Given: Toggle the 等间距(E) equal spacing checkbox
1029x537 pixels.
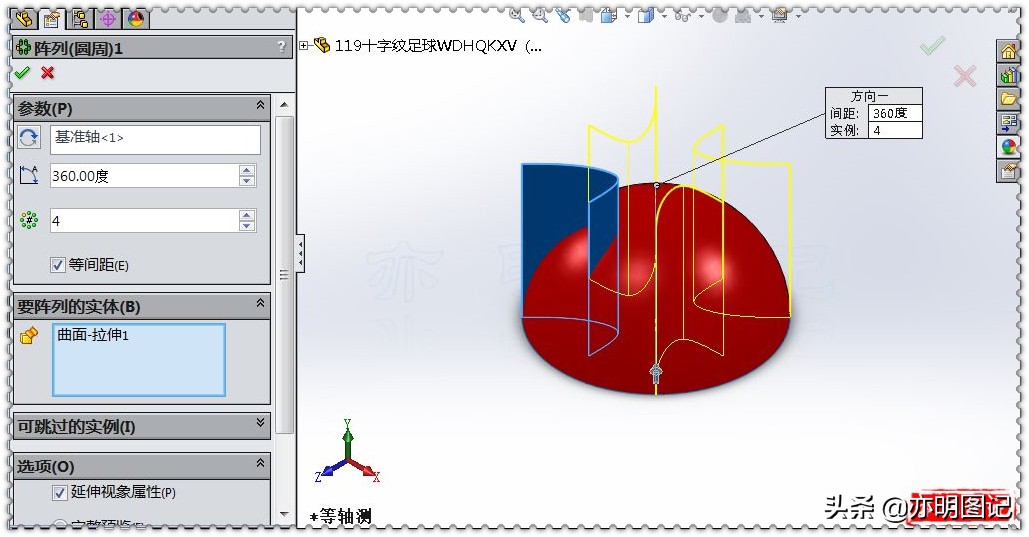Looking at the screenshot, I should coord(58,265).
